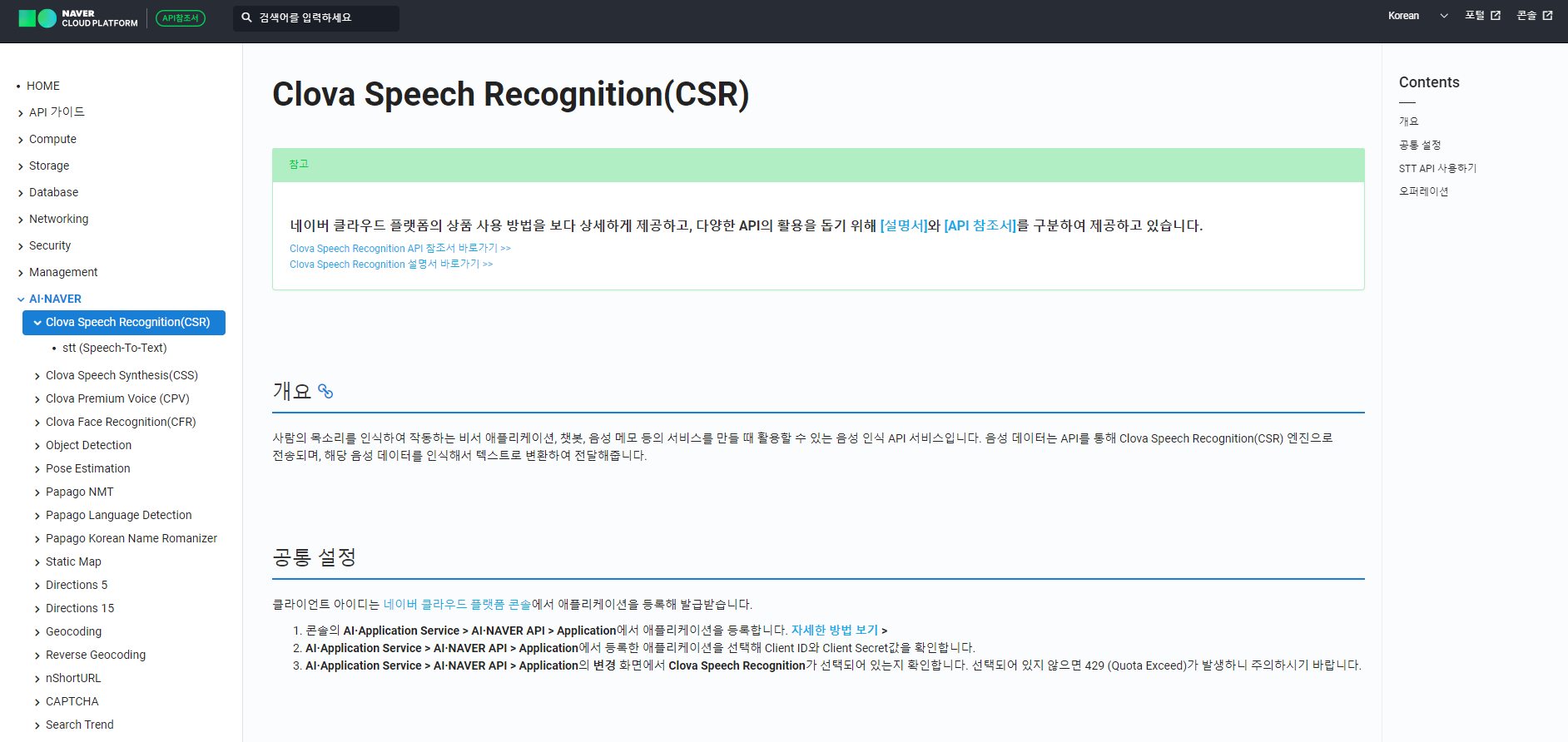Screen dimensions: 1568x742
Task: Jump to 개요 in Contents
Action: [x=1408, y=121]
